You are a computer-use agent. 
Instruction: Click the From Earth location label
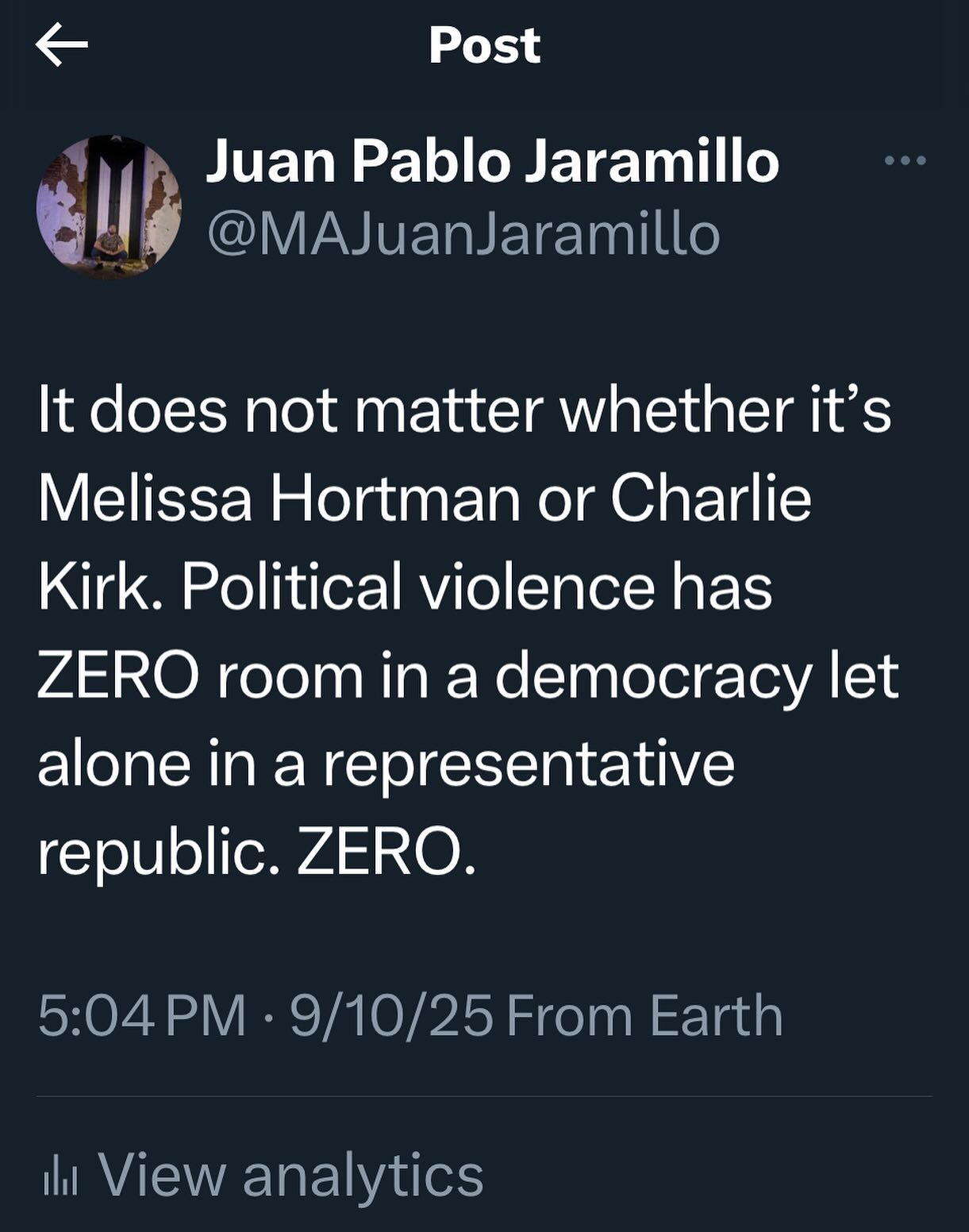[644, 1015]
